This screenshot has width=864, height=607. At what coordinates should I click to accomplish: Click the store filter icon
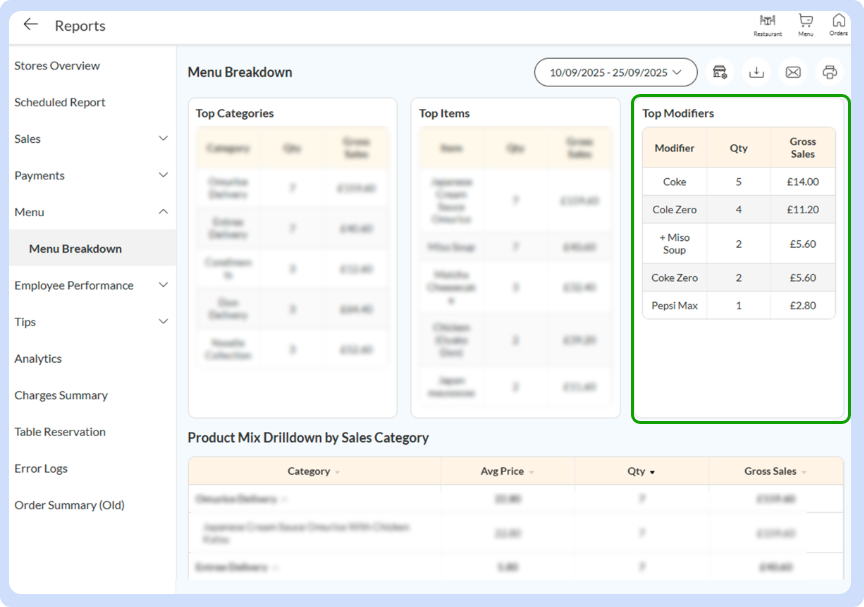(720, 72)
